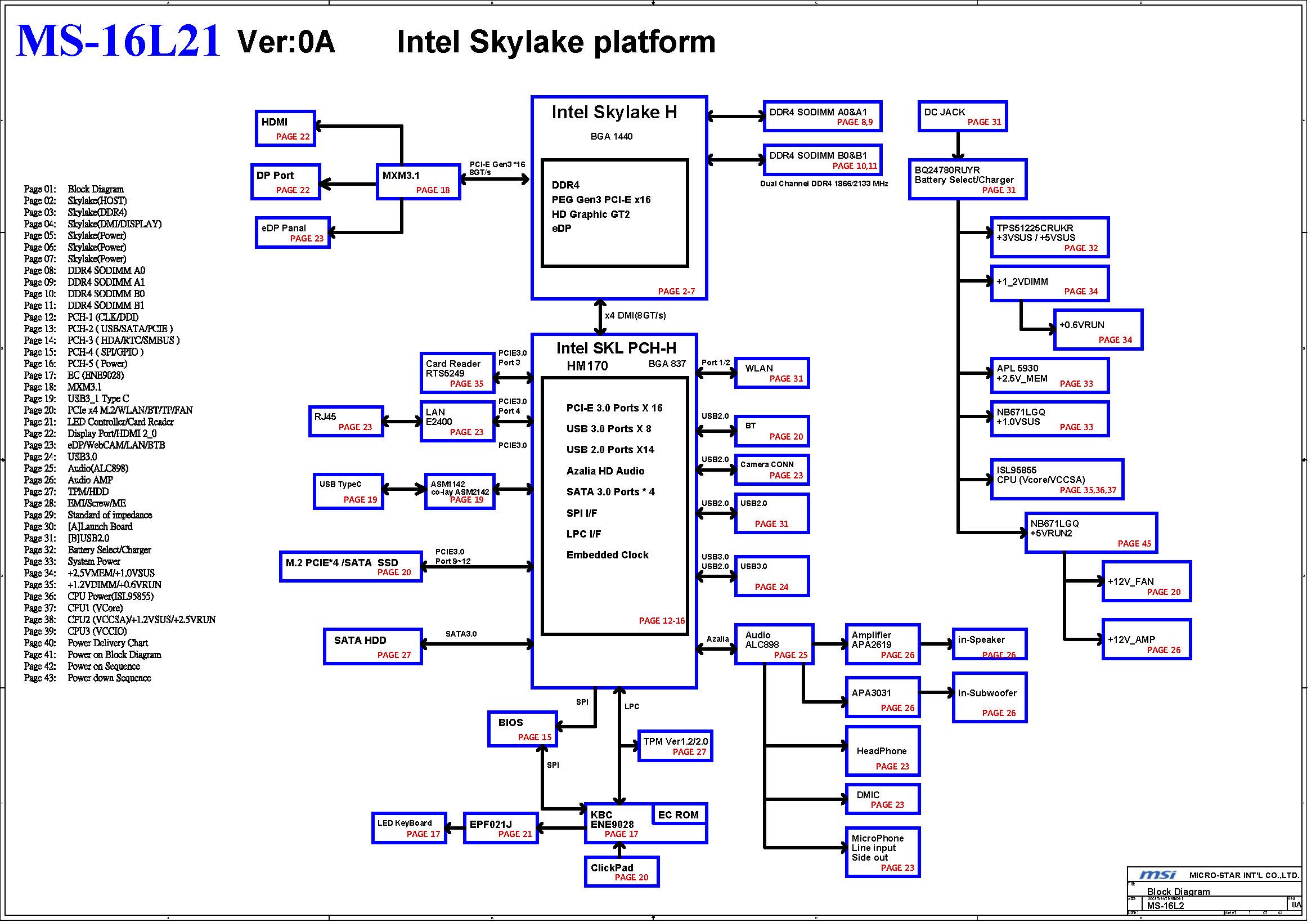Click the eDP Panal block
The height and width of the screenshot is (922, 1316).
[x=293, y=233]
